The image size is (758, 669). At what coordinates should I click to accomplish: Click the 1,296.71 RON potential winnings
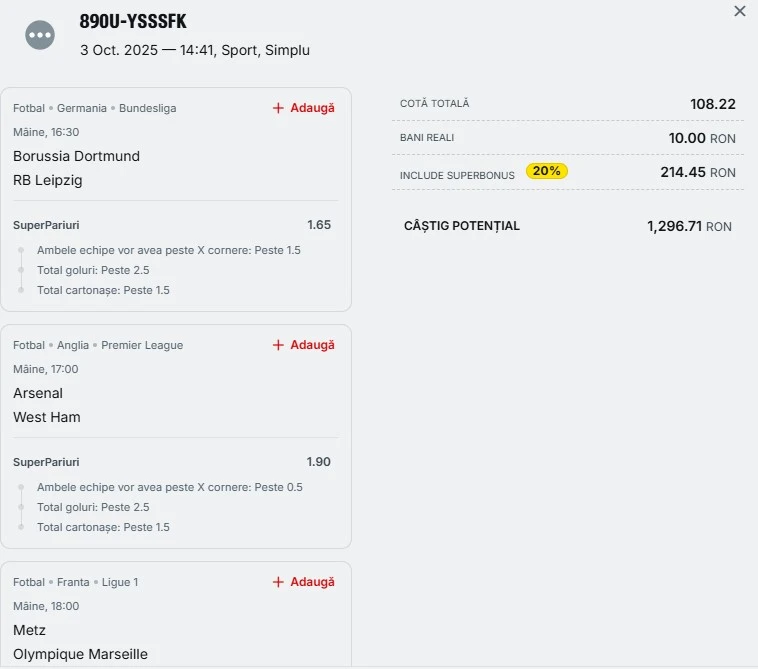689,227
